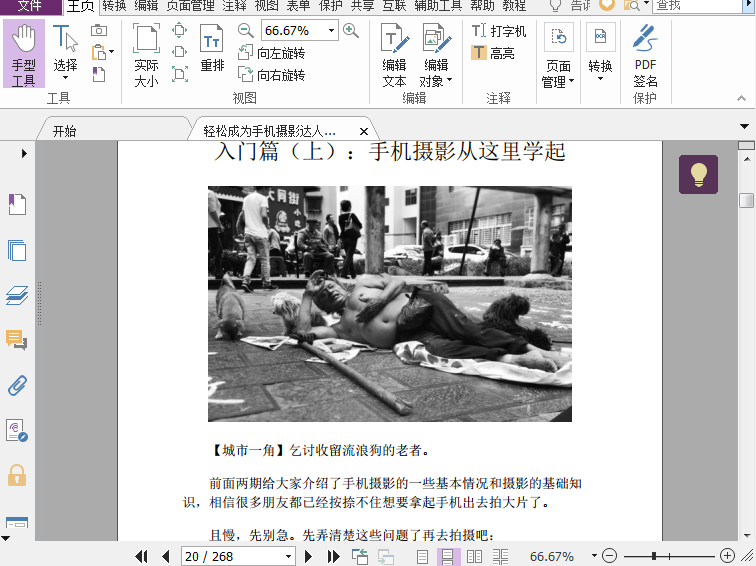Open the Bookmarks panel in the sidebar

click(x=17, y=204)
